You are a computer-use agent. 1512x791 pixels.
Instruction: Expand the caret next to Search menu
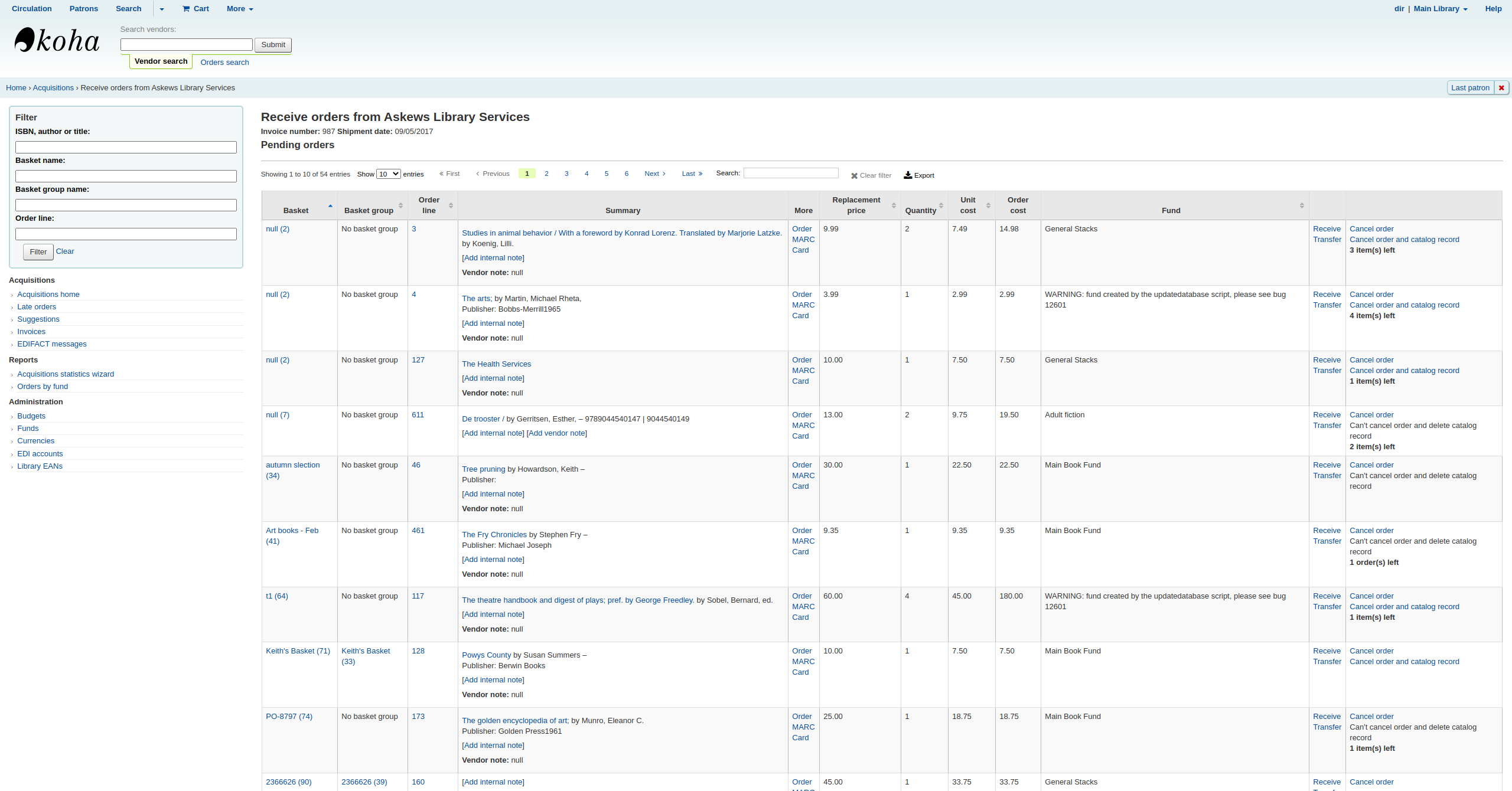click(x=162, y=9)
